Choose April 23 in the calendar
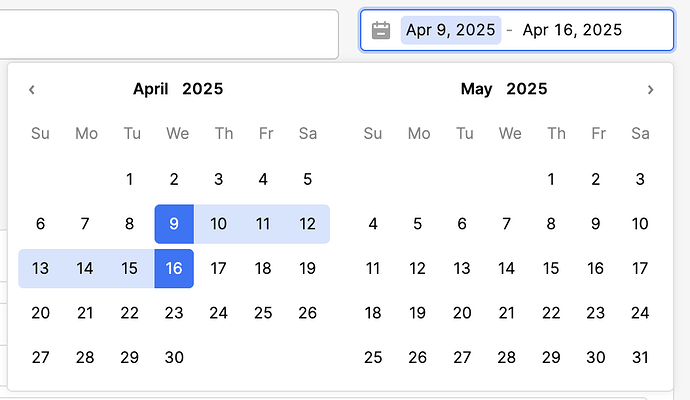The width and height of the screenshot is (690, 400). [x=174, y=313]
